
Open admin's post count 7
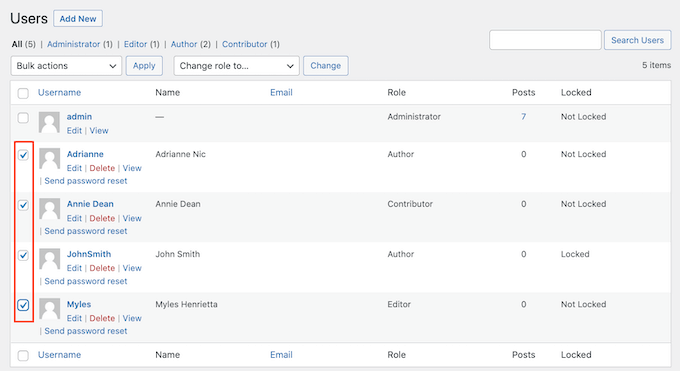tap(523, 117)
